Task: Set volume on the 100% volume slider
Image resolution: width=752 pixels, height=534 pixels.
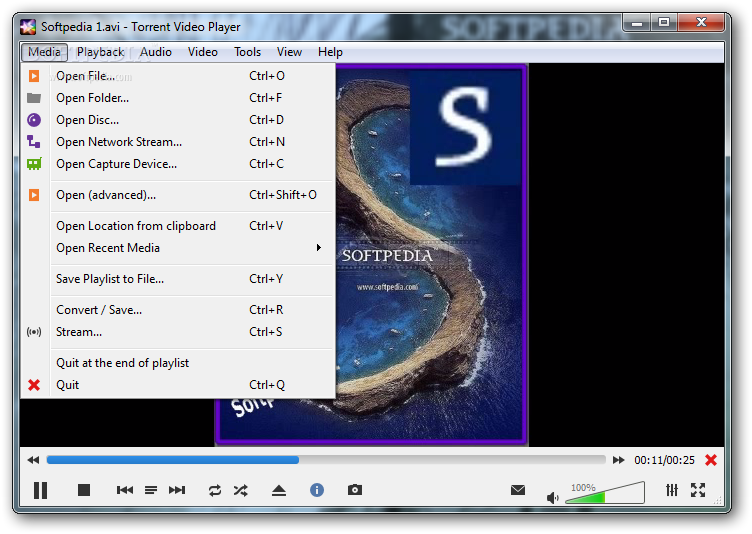Action: coord(605,493)
